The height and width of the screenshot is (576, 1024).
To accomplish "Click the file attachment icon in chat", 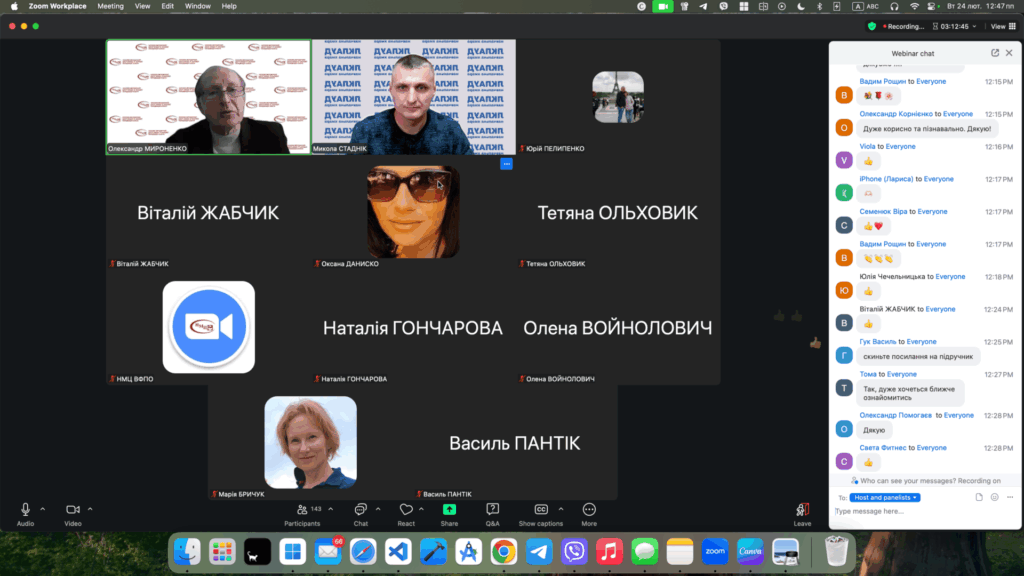I will pyautogui.click(x=979, y=497).
